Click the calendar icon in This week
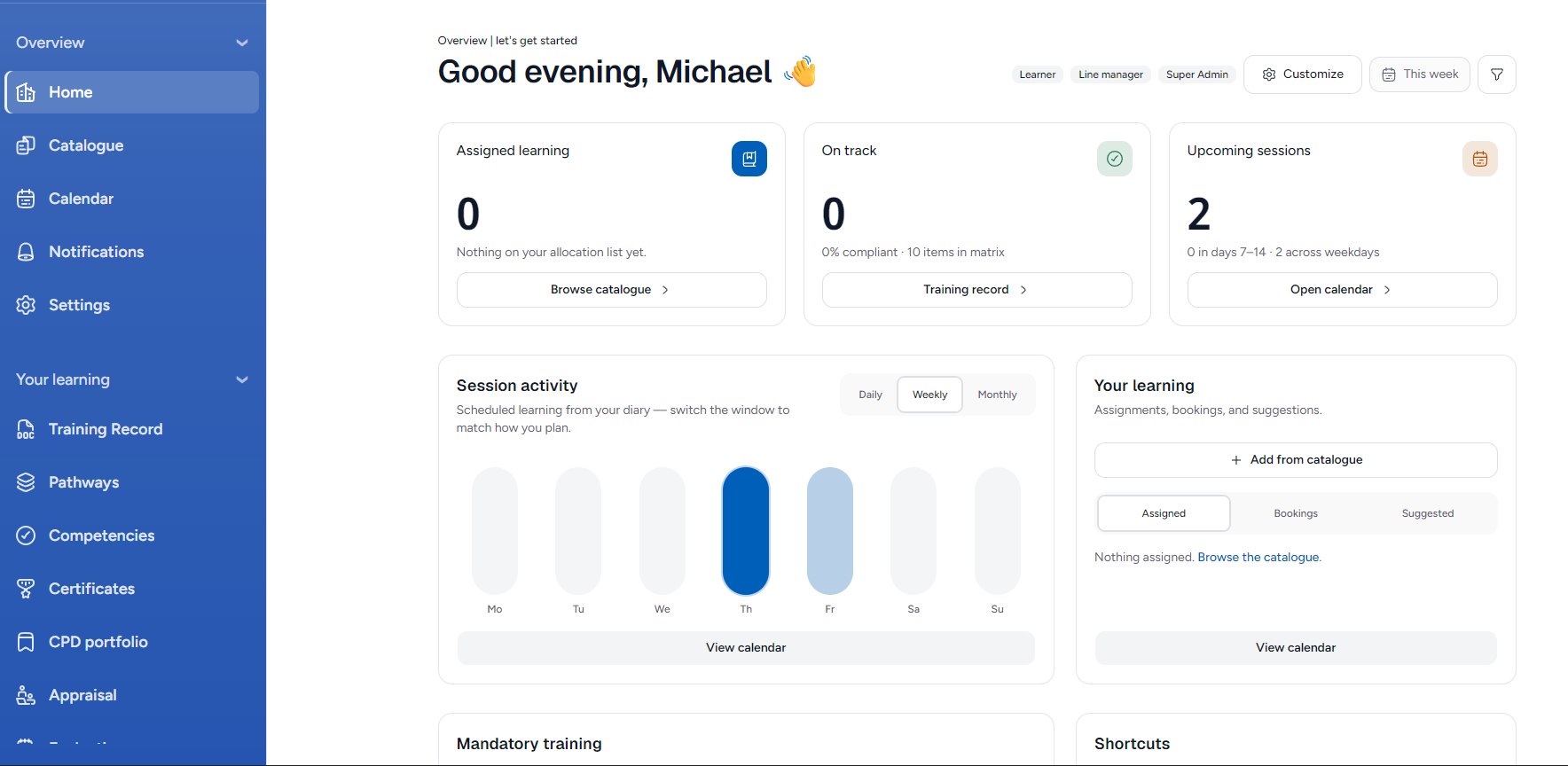This screenshot has height=766, width=1568. 1389,74
